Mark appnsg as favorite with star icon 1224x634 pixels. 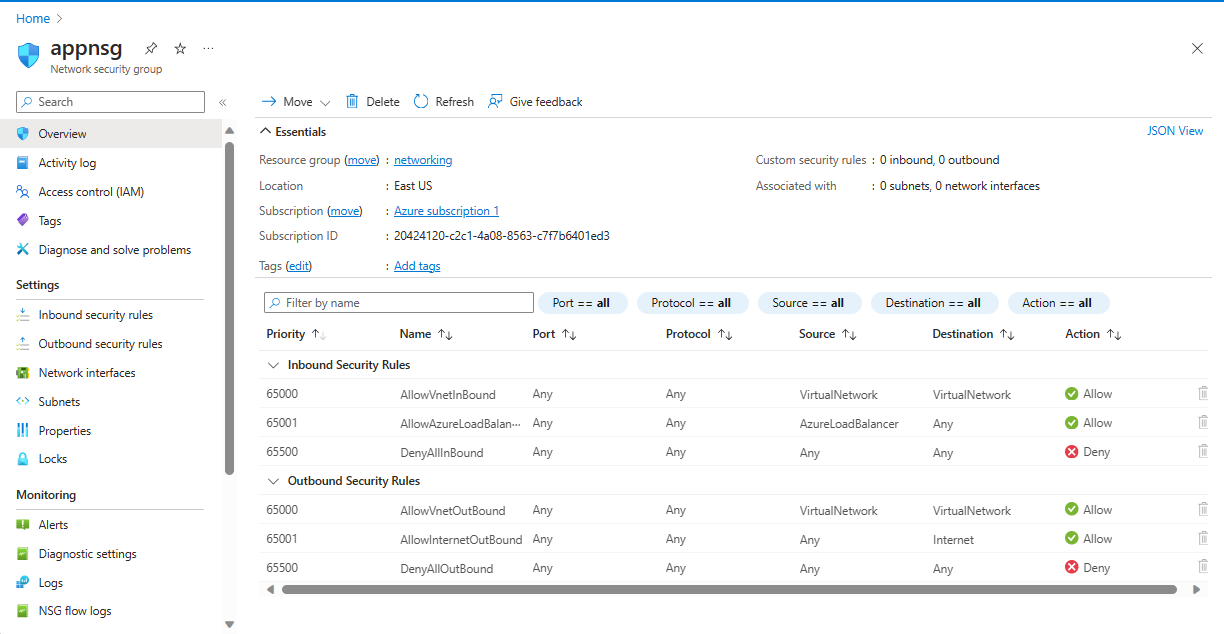(180, 48)
